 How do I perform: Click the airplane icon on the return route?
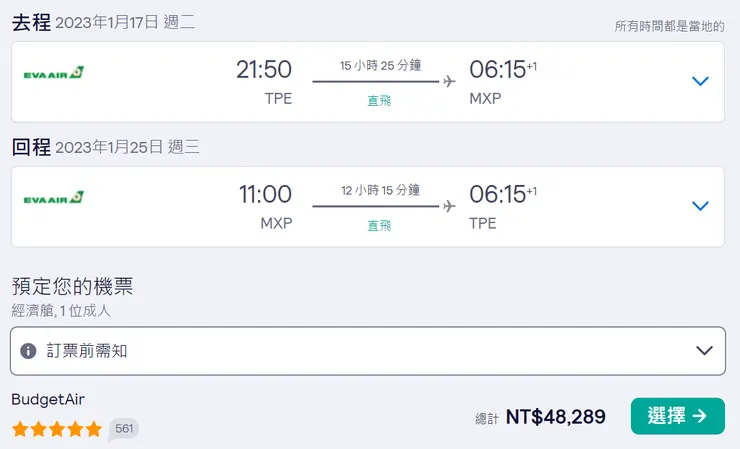pos(449,206)
